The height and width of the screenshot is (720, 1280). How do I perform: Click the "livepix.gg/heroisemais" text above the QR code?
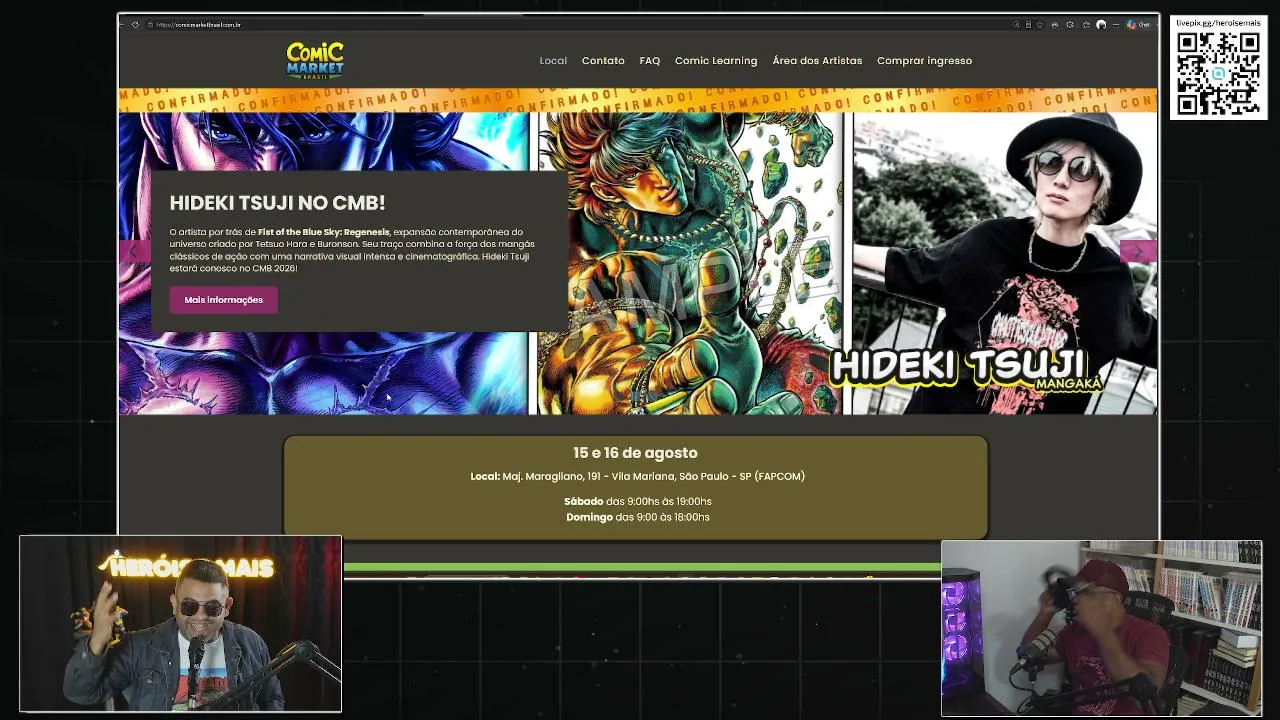coord(1217,22)
